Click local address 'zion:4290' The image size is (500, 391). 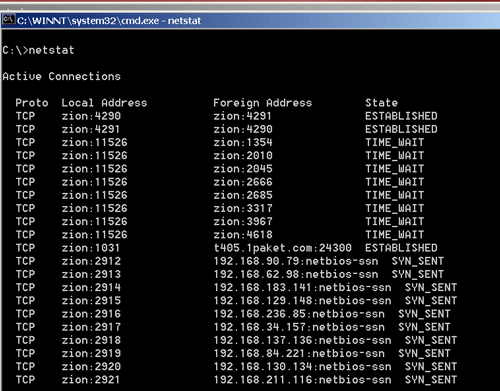tap(91, 116)
